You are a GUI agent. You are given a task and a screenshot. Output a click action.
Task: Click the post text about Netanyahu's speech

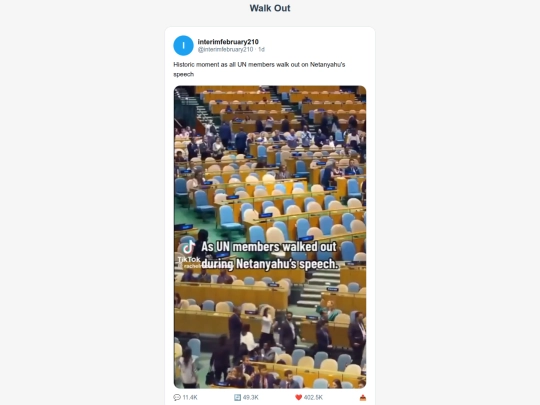pos(259,69)
